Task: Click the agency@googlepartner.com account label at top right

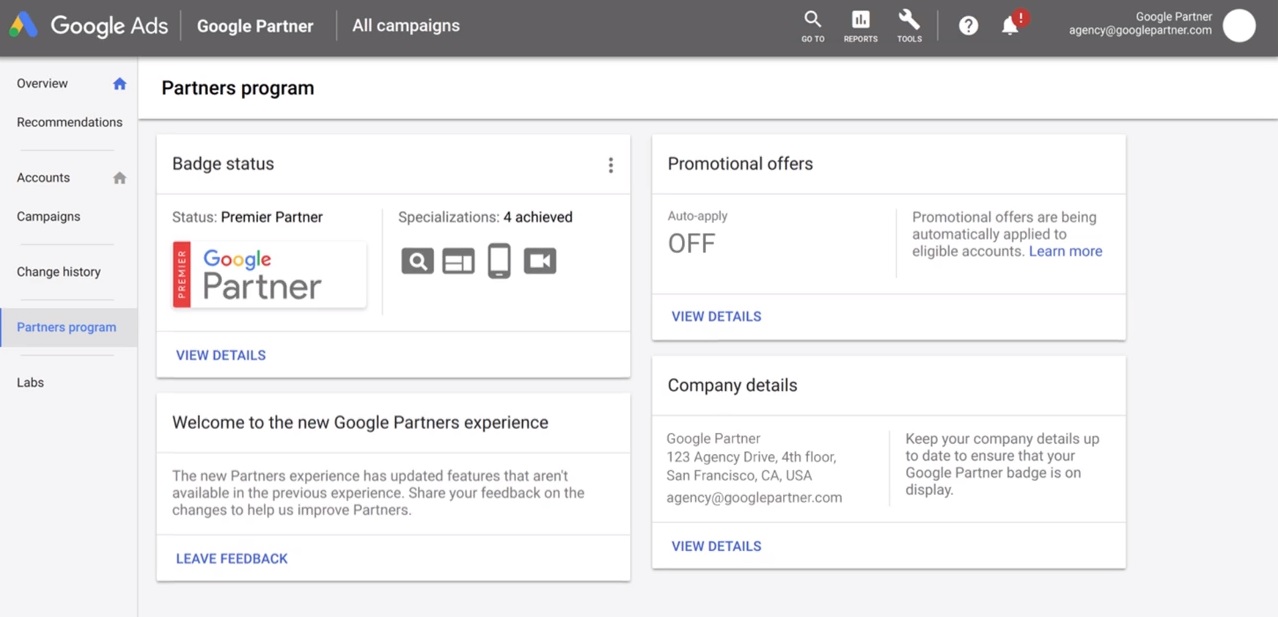Action: (x=1140, y=30)
